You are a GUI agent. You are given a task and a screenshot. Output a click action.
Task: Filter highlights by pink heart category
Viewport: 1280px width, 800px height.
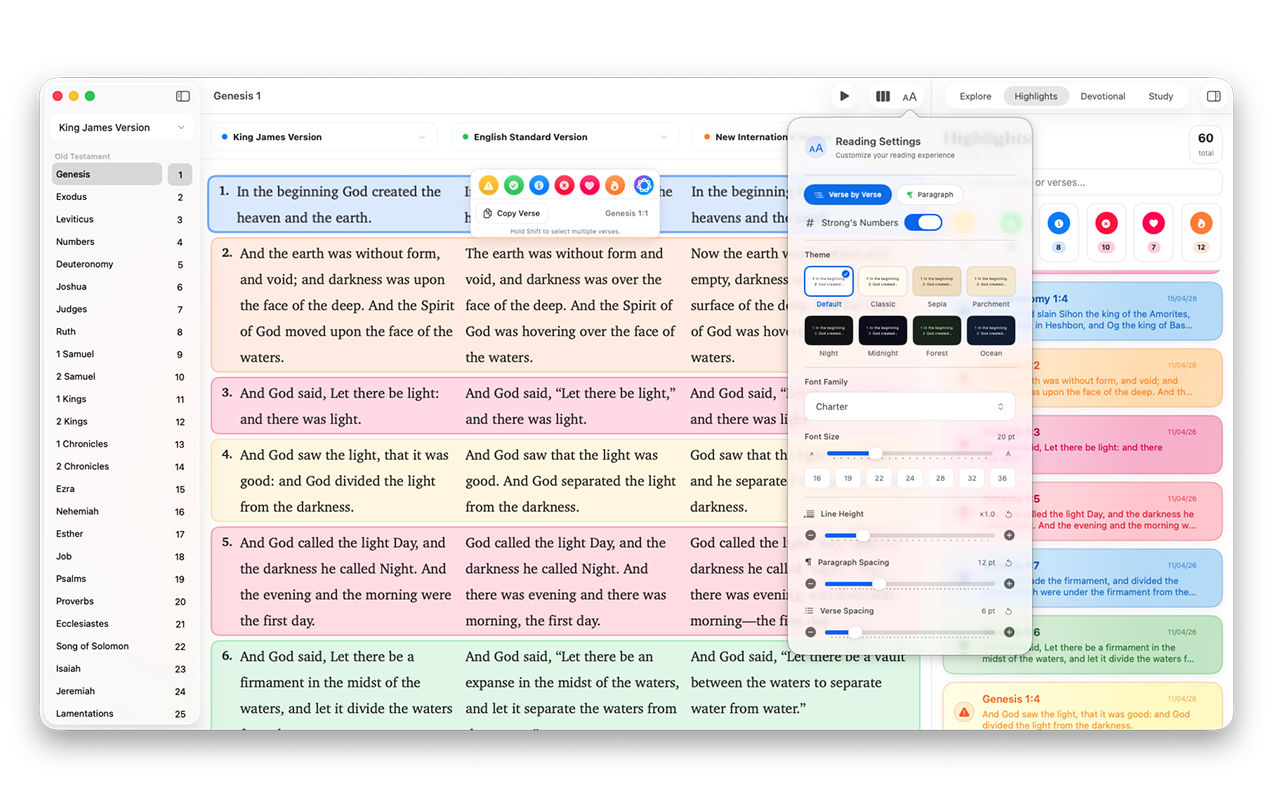pyautogui.click(x=1154, y=231)
